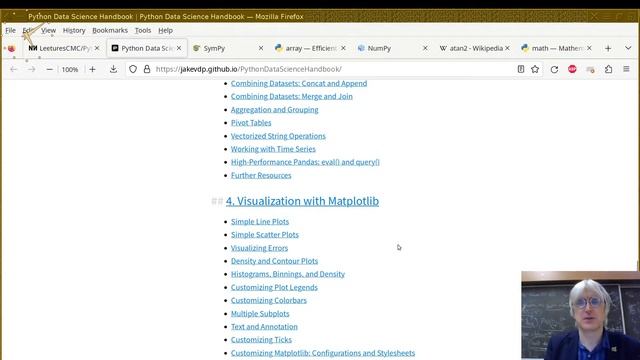Image resolution: width=640 pixels, height=360 pixels.
Task: Open the red adblocker extension icon
Action: [572, 69]
